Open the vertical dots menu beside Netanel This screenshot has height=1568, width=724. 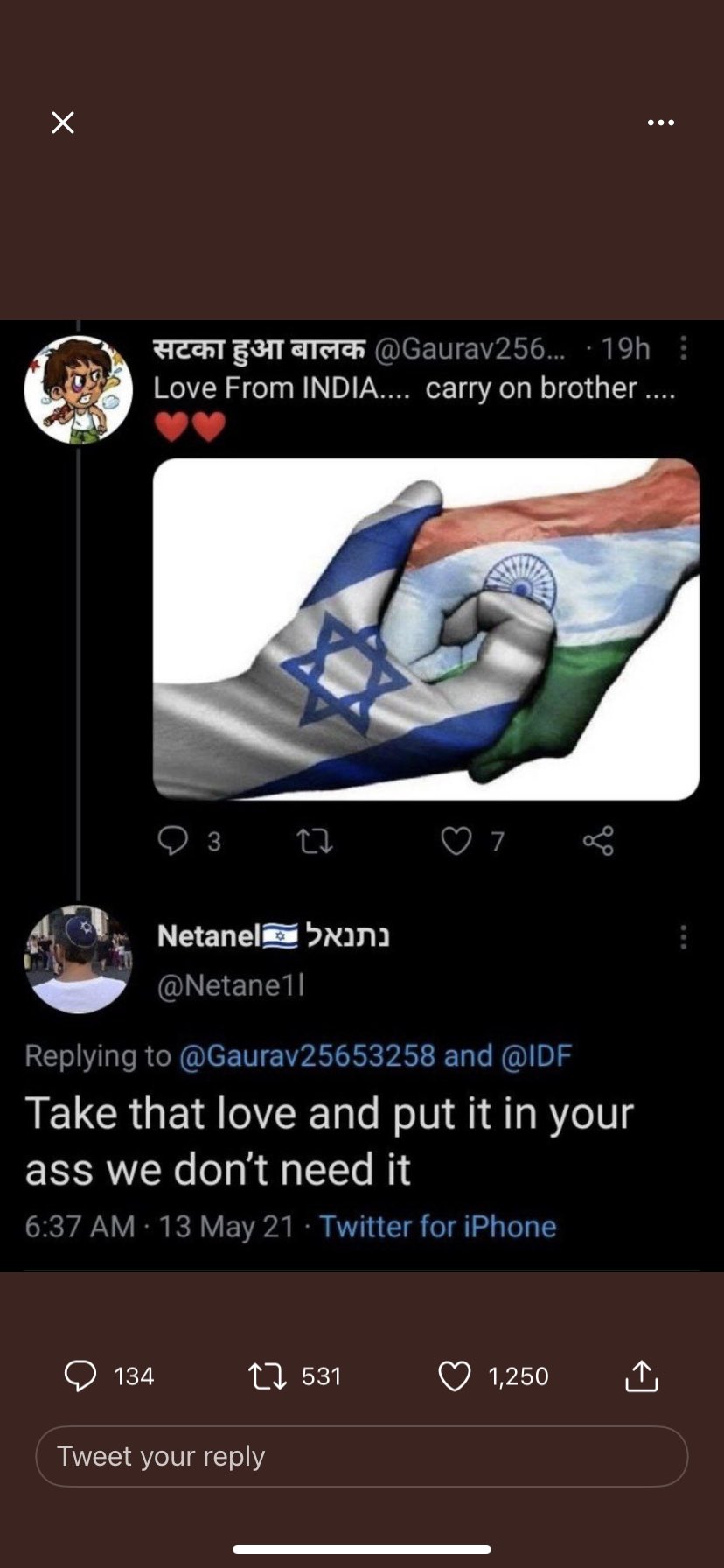point(684,936)
